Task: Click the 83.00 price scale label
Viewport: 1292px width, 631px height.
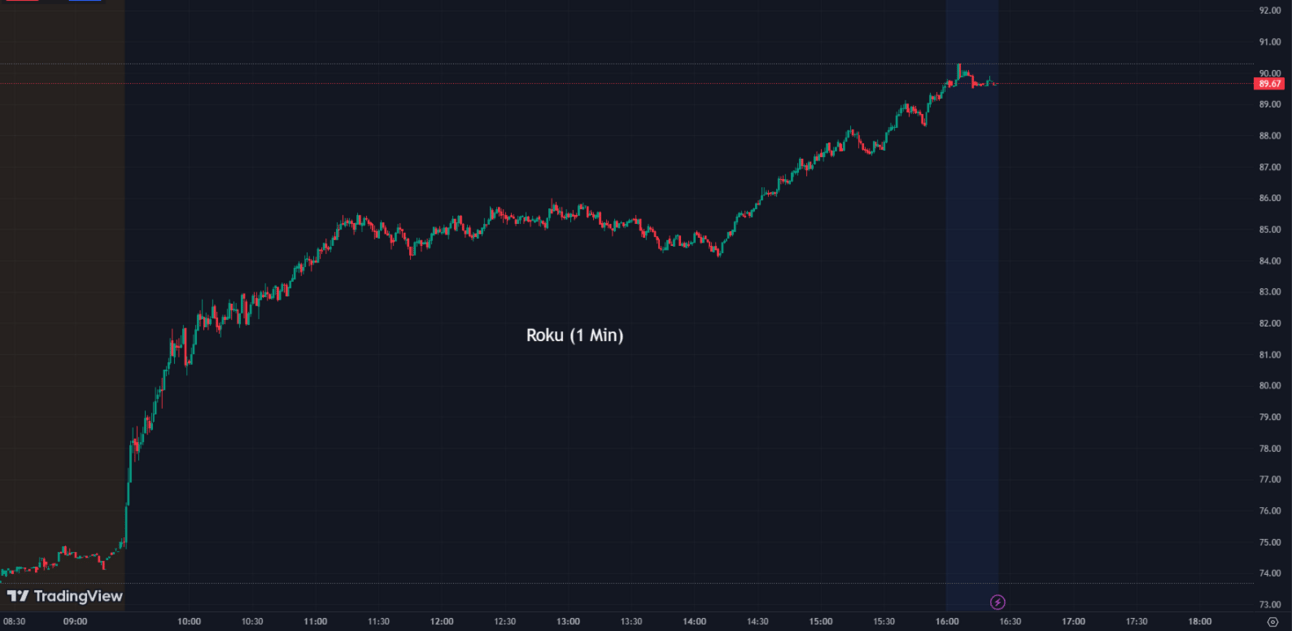Action: [1270, 292]
